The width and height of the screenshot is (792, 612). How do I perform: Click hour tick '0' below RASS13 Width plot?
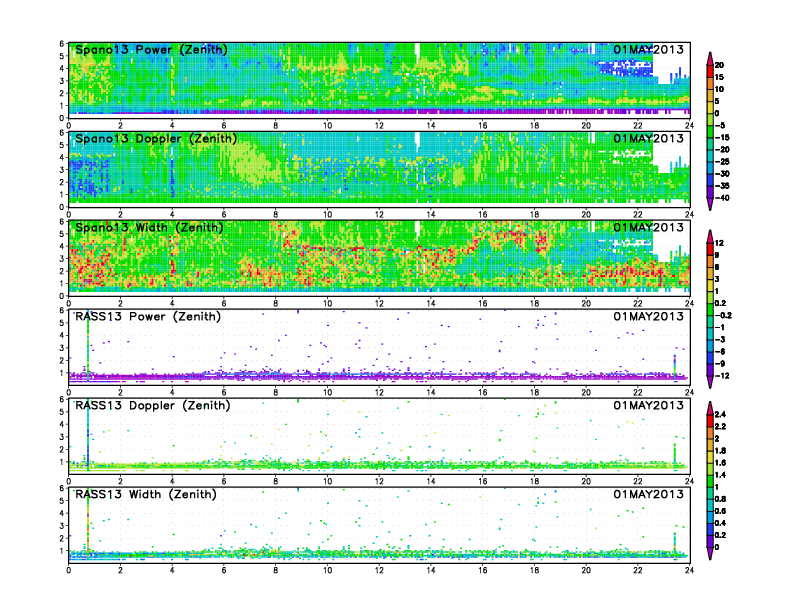click(x=69, y=570)
